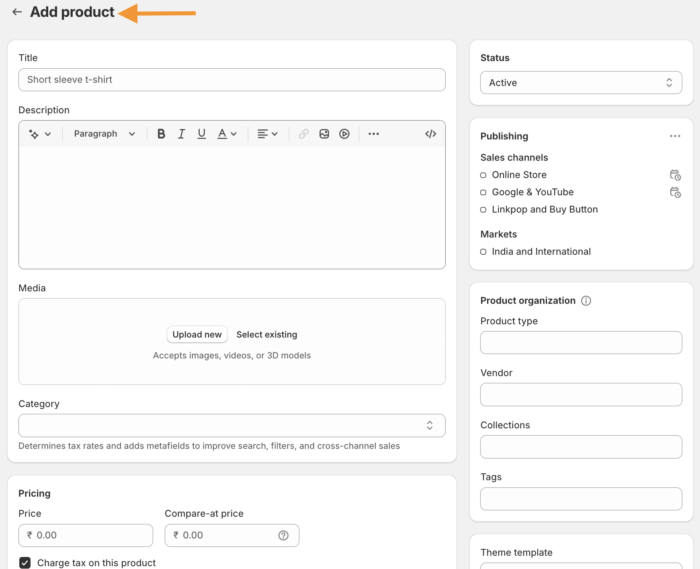Underline text in description editor
Screen dimensions: 700x569
click(201, 134)
